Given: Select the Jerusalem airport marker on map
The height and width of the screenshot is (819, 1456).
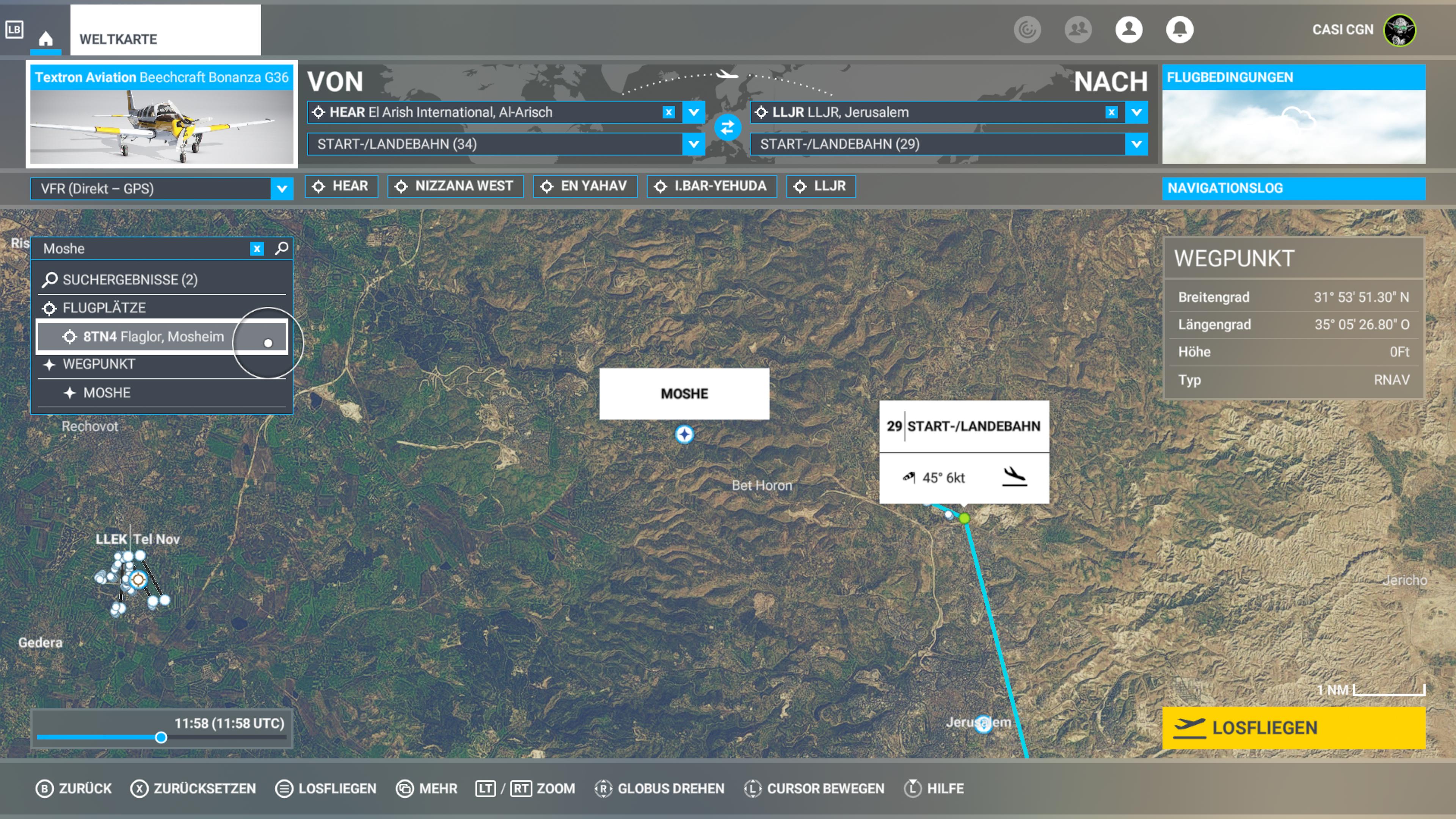Looking at the screenshot, I should pos(984,724).
